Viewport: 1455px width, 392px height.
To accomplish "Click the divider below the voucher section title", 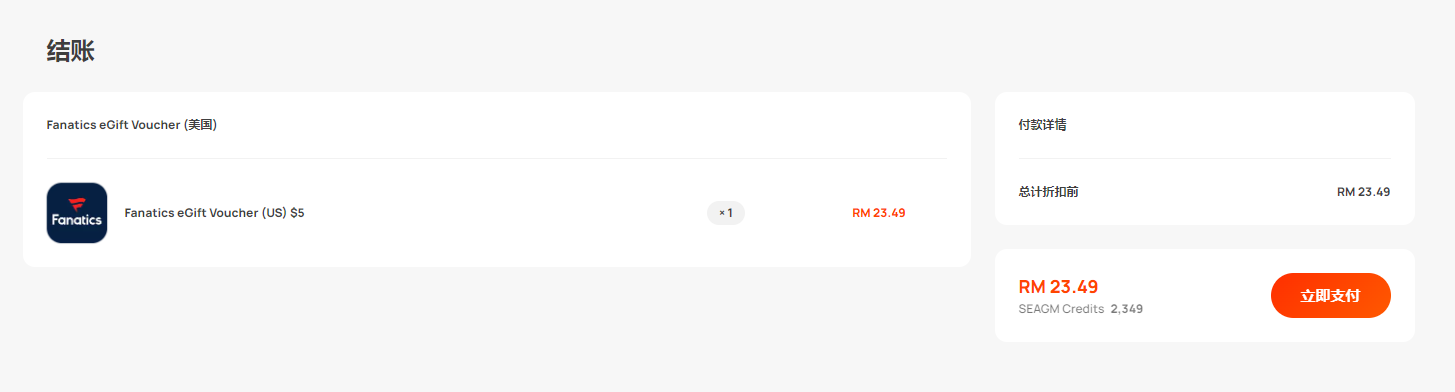I will click(x=497, y=158).
